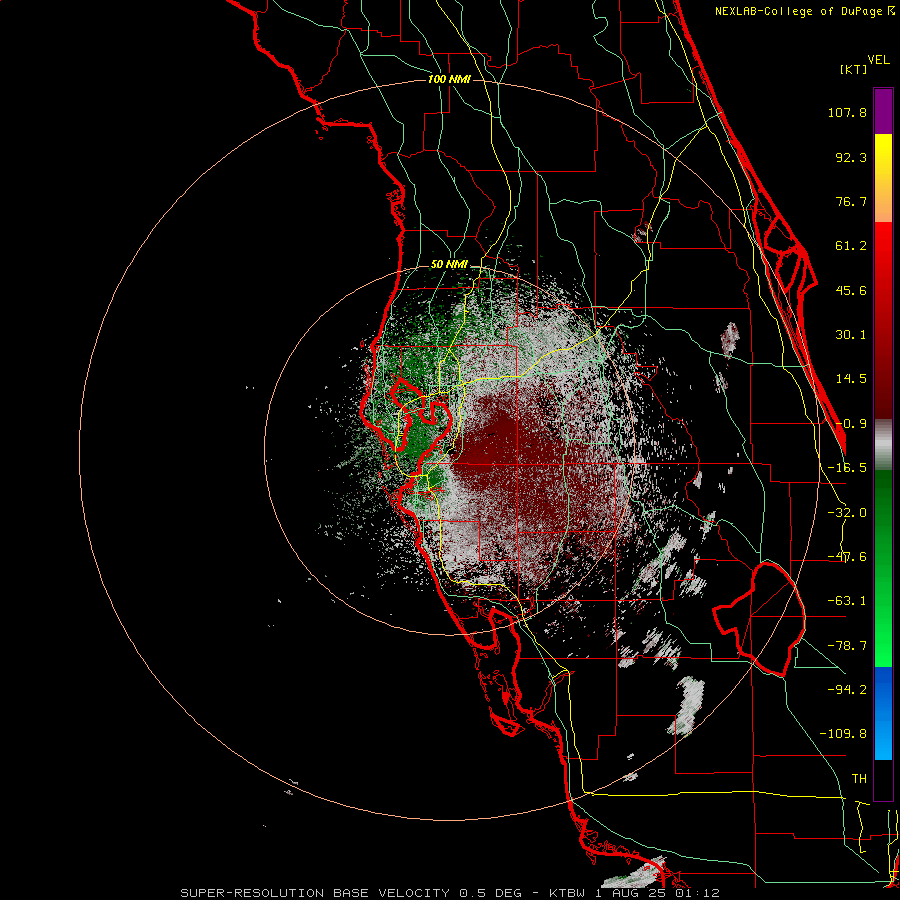Click the [KT] units label

click(853, 69)
